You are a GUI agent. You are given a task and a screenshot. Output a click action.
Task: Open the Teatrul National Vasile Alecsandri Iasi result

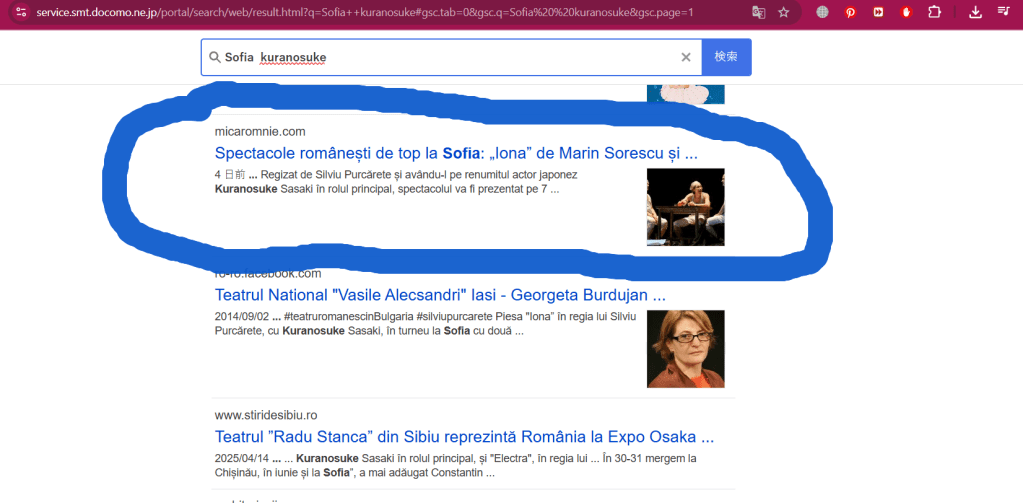(440, 295)
